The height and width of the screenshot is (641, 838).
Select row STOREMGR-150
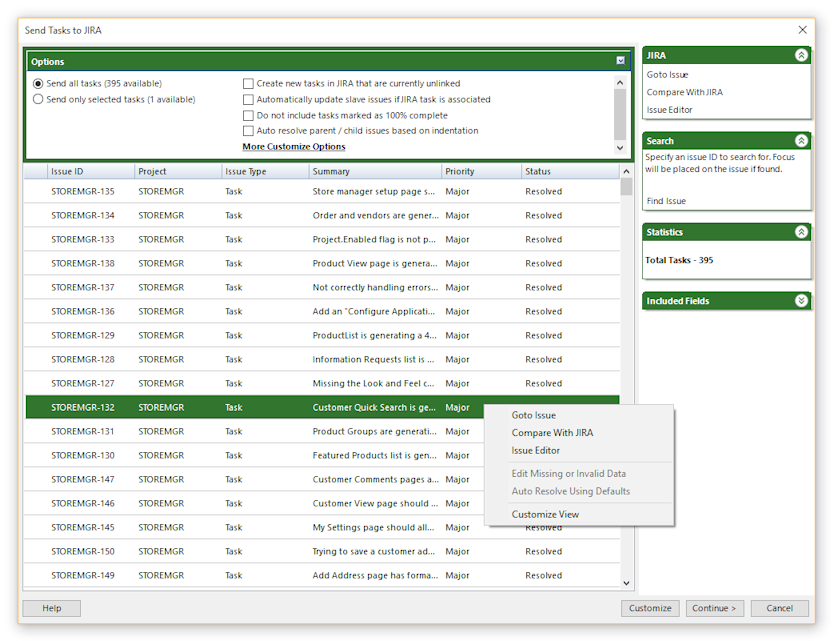322,552
